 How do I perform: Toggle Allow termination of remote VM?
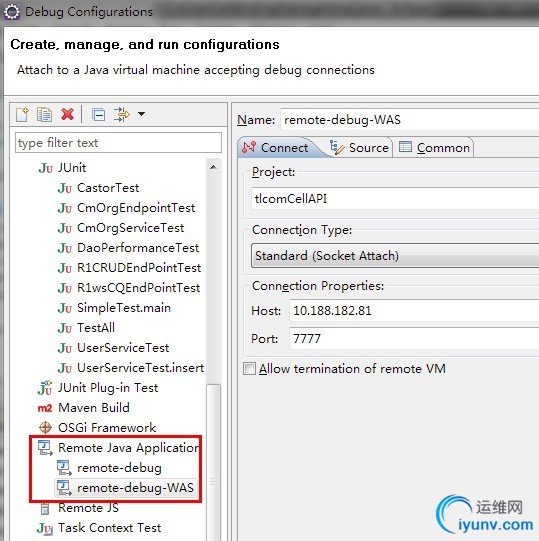click(249, 368)
